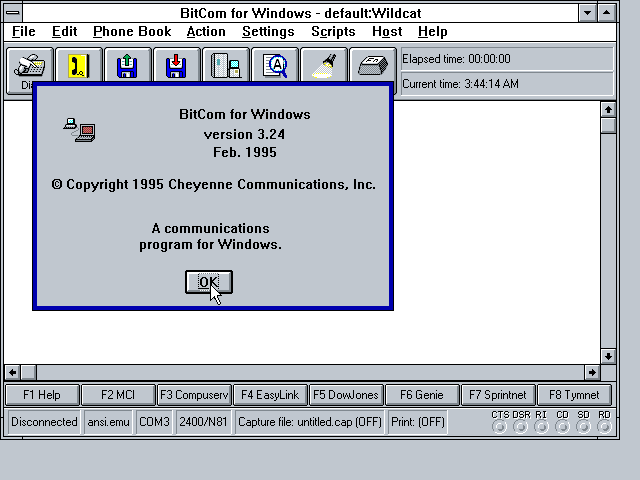This screenshot has width=640, height=480.
Task: Click the DSR indicator light
Action: tap(520, 427)
